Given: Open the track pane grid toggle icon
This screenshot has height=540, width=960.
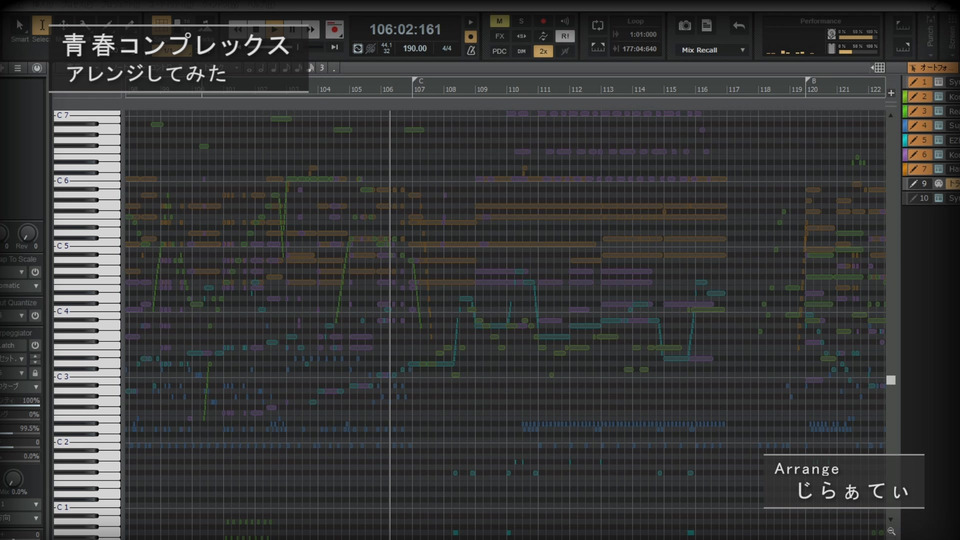Looking at the screenshot, I should click(x=878, y=67).
